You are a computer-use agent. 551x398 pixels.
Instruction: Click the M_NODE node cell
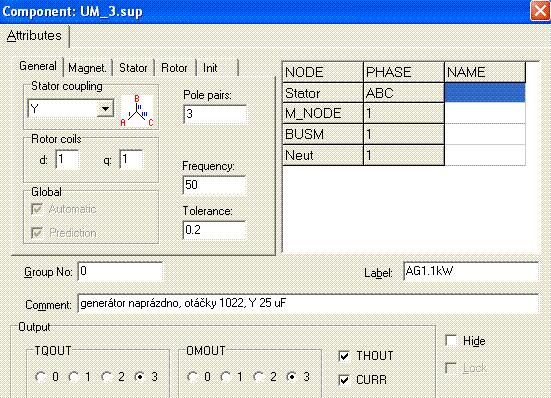point(323,113)
